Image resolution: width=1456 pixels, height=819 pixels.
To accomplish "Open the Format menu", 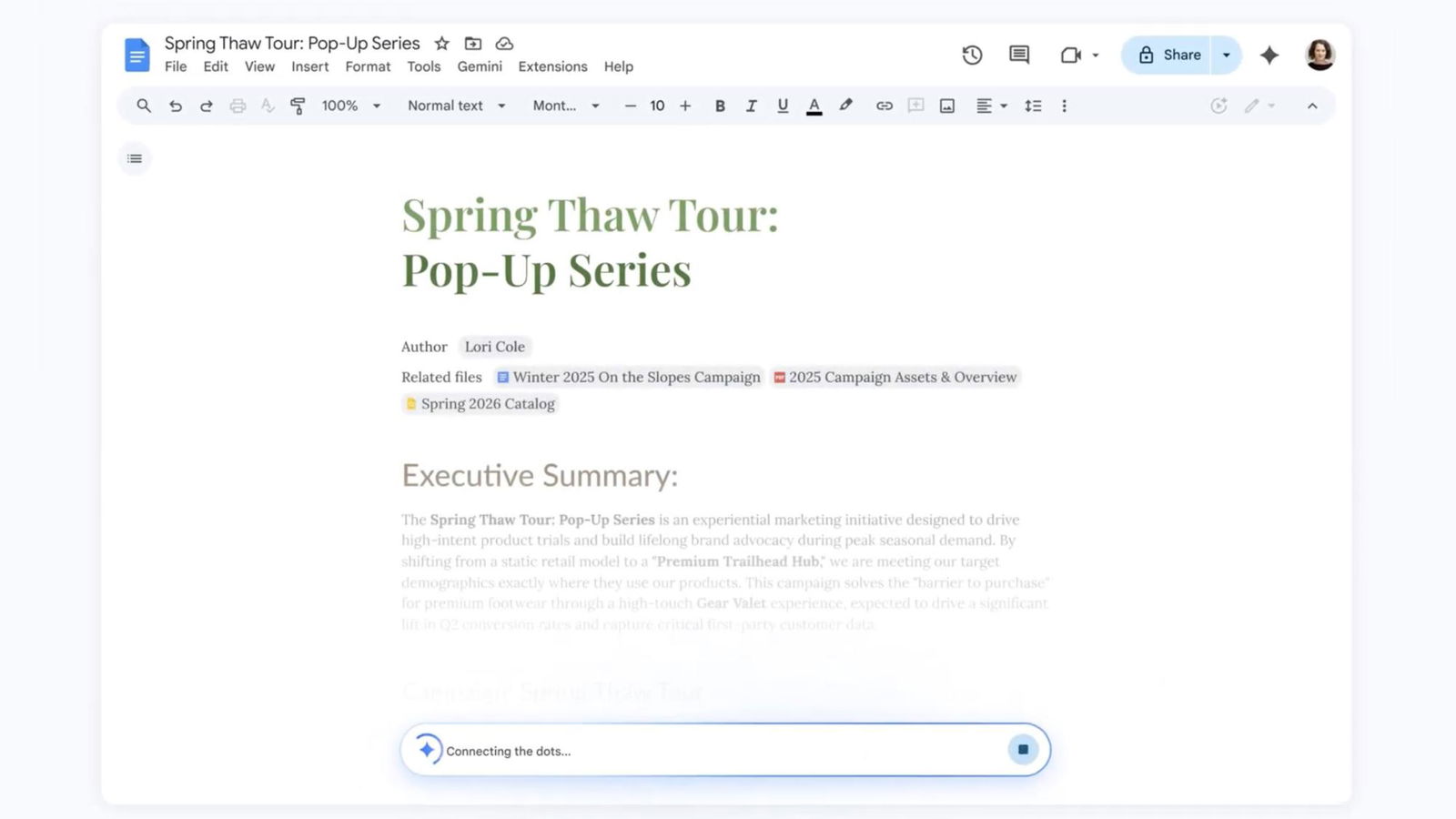I will [368, 66].
